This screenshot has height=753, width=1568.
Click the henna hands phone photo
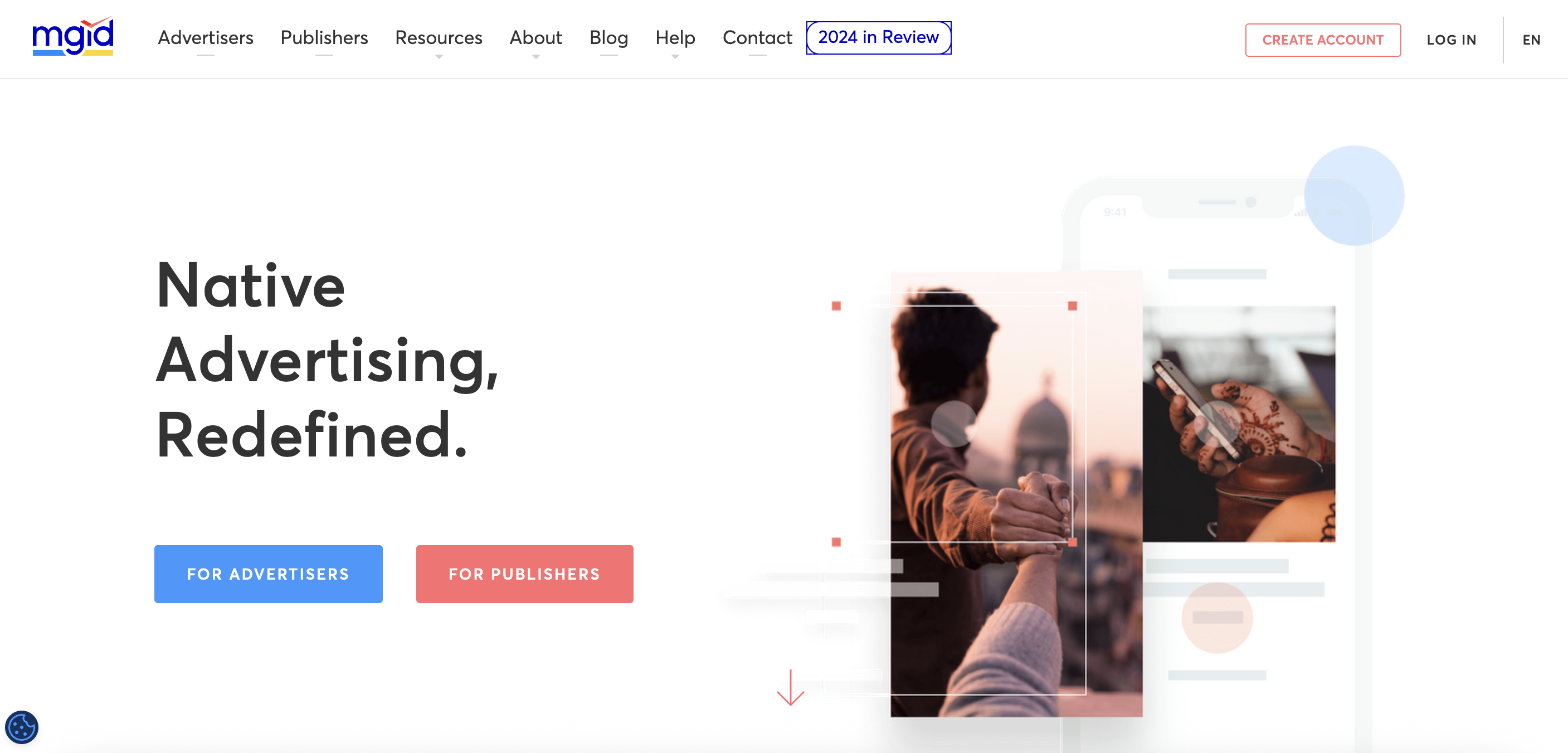click(1239, 424)
